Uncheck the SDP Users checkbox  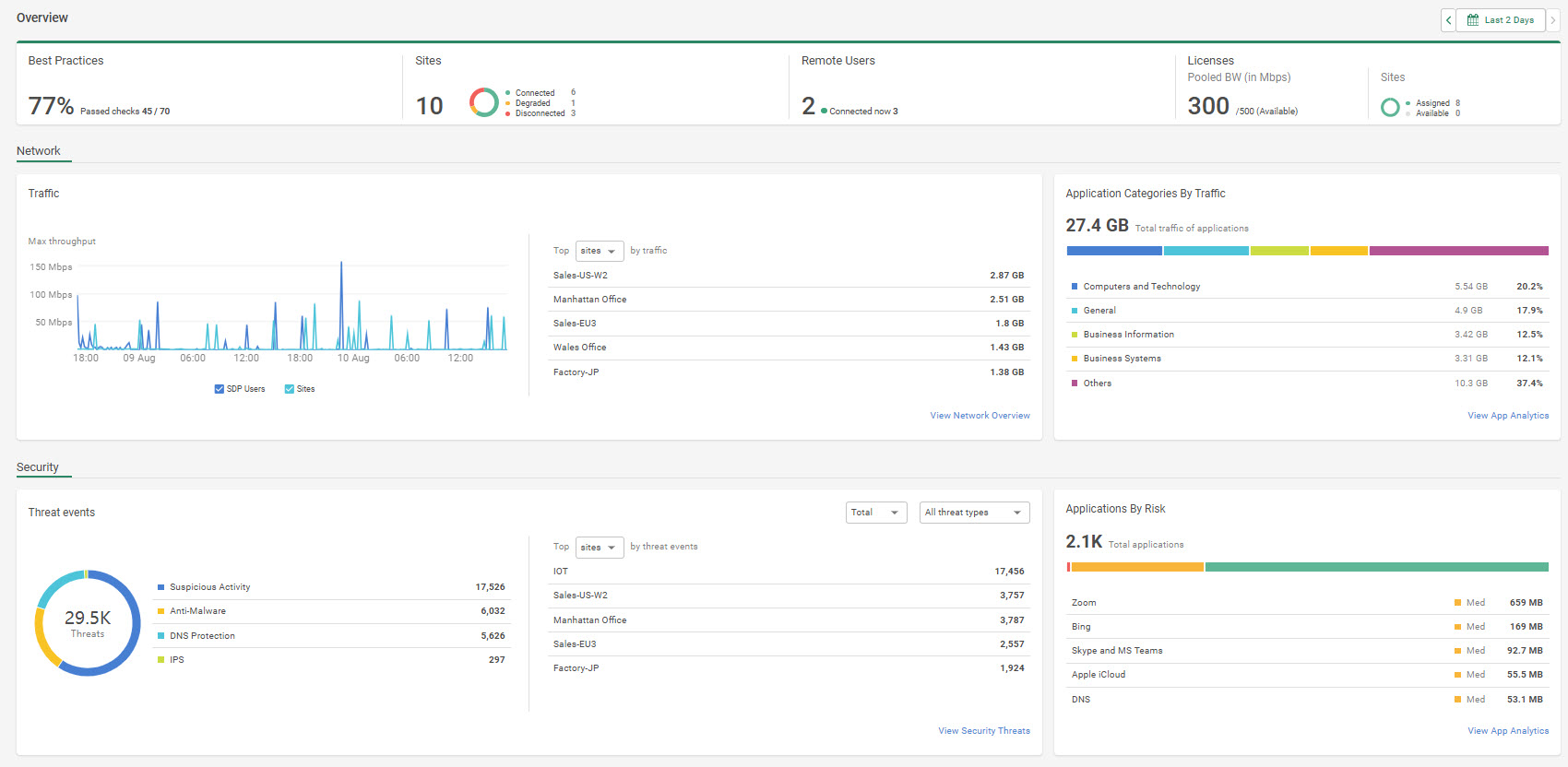point(220,389)
